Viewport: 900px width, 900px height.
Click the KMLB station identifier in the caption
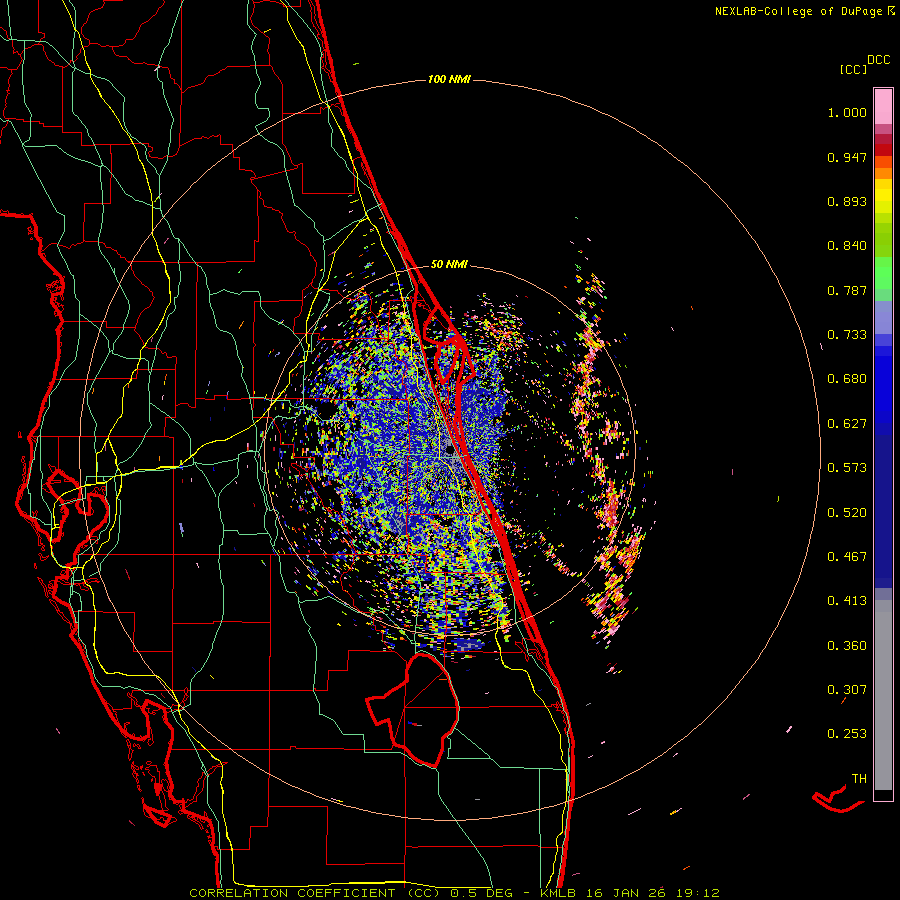[559, 893]
